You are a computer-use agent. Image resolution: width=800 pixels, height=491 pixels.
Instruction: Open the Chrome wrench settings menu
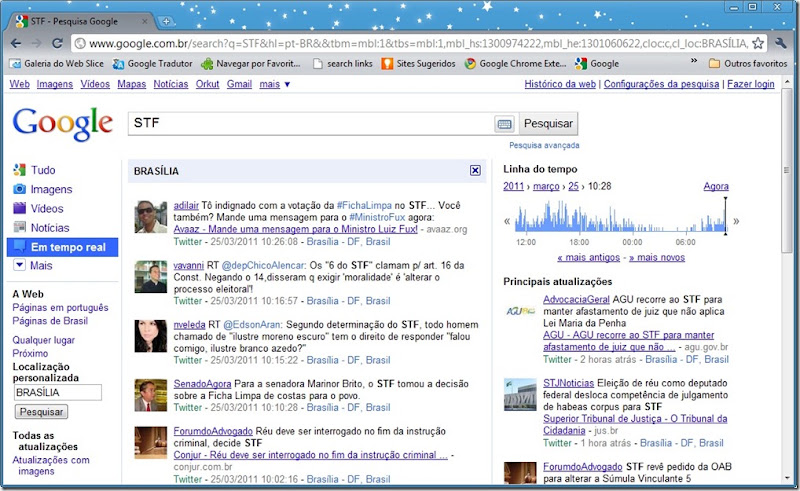coord(781,43)
